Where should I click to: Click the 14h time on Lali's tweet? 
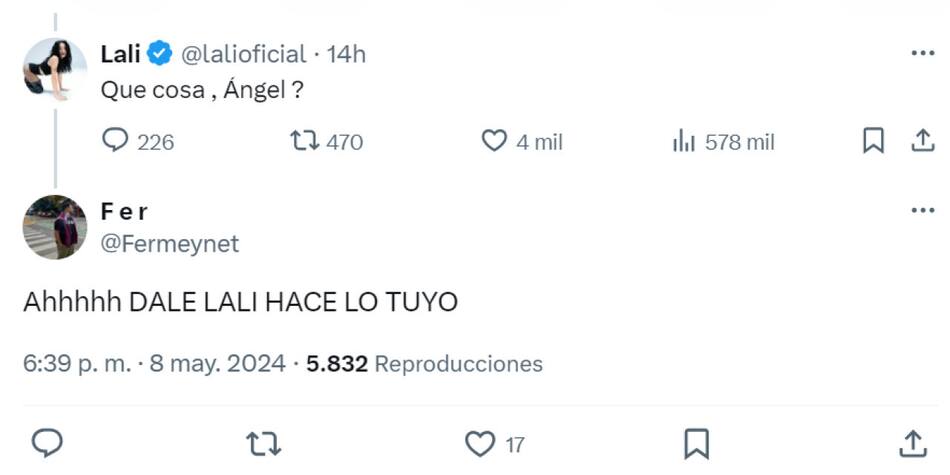pos(346,54)
